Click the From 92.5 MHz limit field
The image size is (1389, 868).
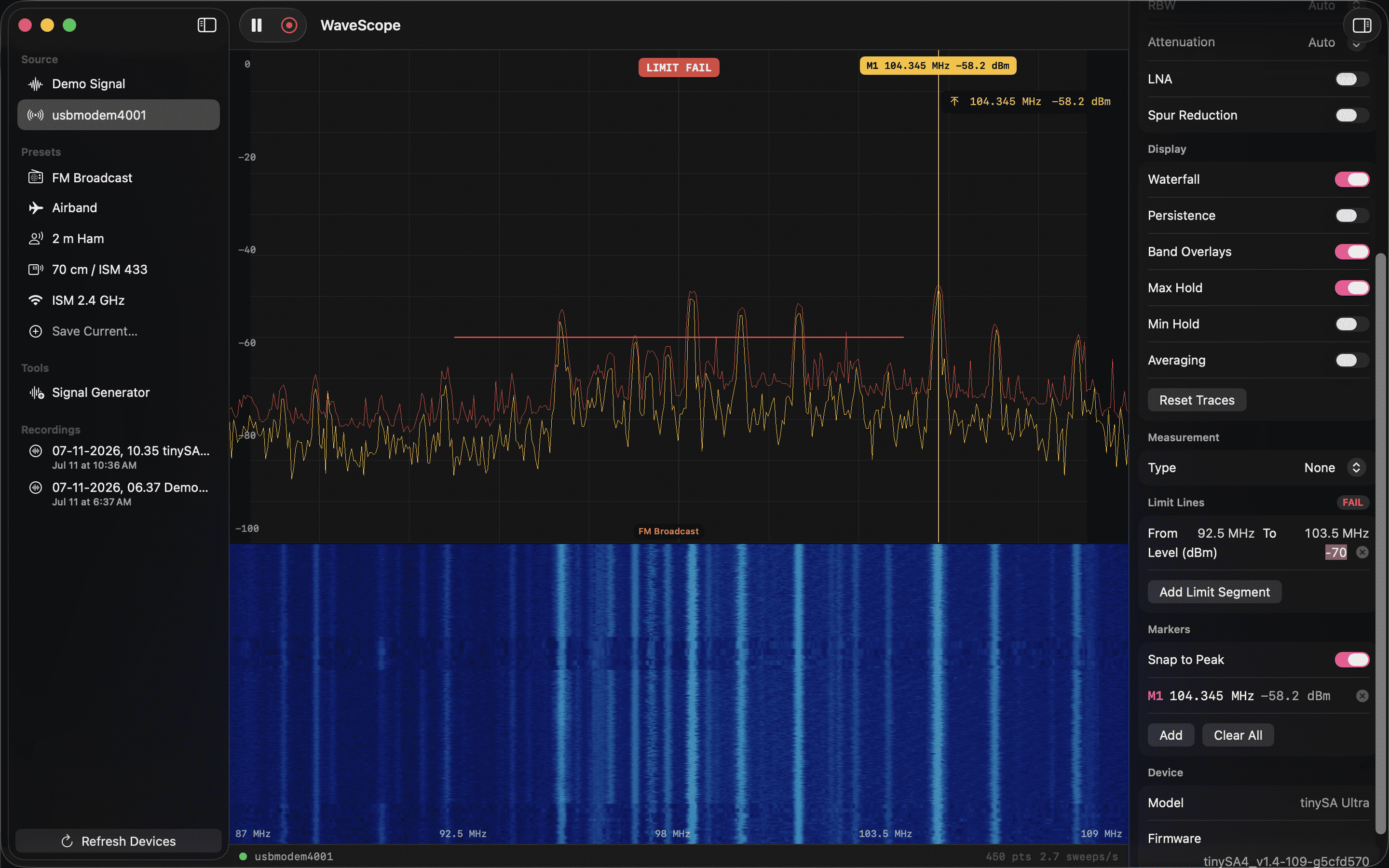point(1226,533)
